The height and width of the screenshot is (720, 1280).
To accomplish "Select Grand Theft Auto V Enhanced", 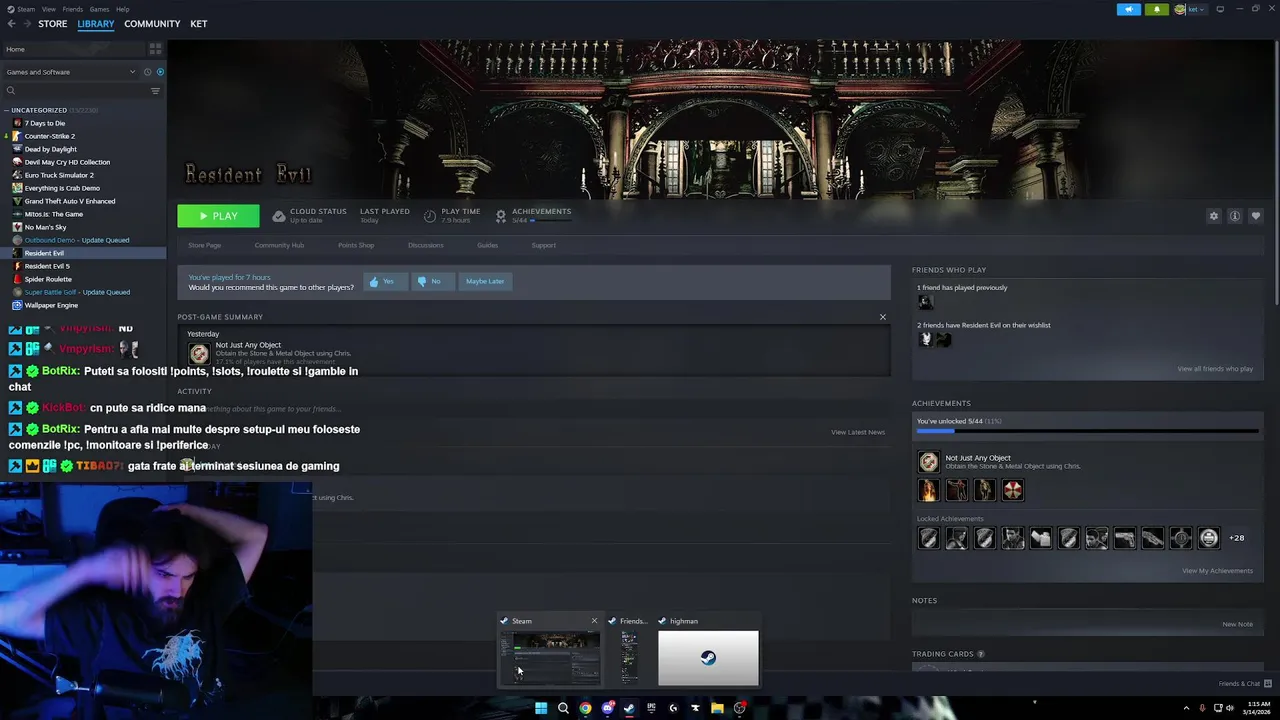I will [x=69, y=201].
